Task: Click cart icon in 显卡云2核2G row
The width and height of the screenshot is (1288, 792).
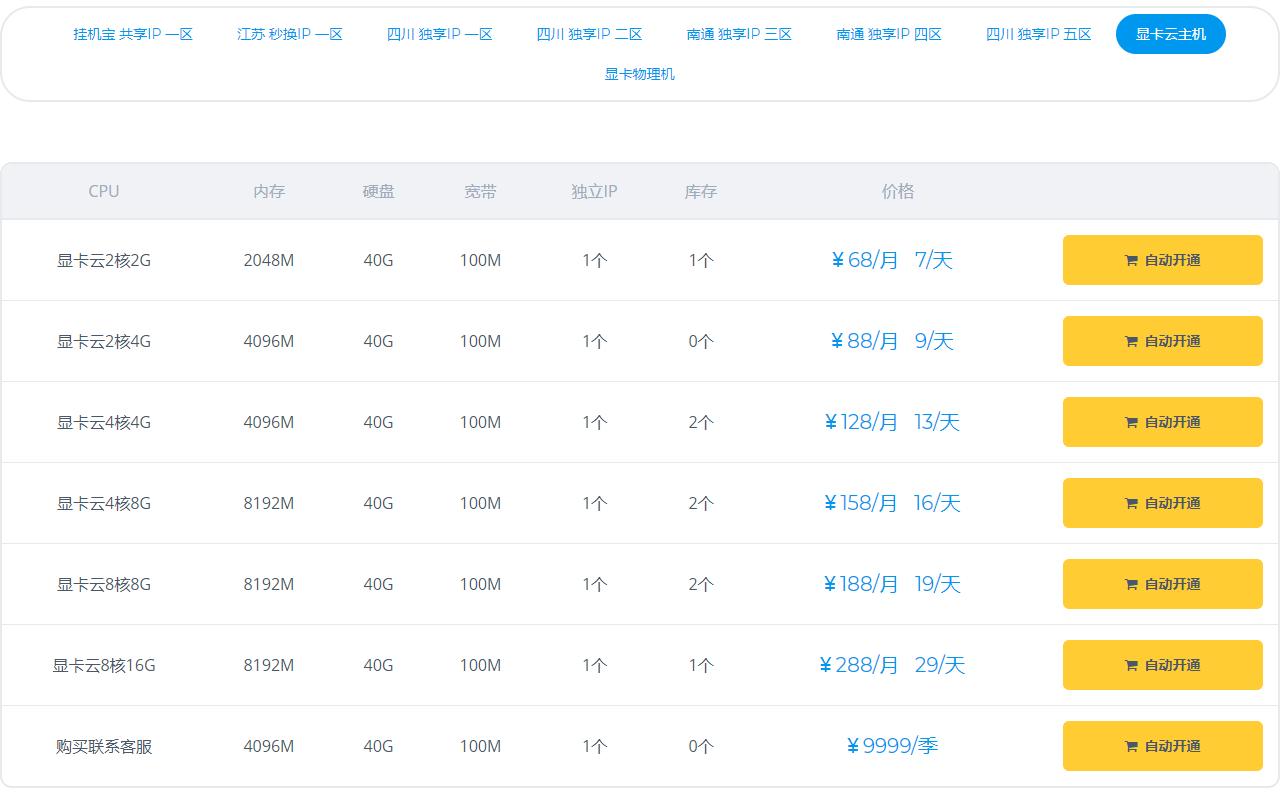Action: tap(1131, 261)
